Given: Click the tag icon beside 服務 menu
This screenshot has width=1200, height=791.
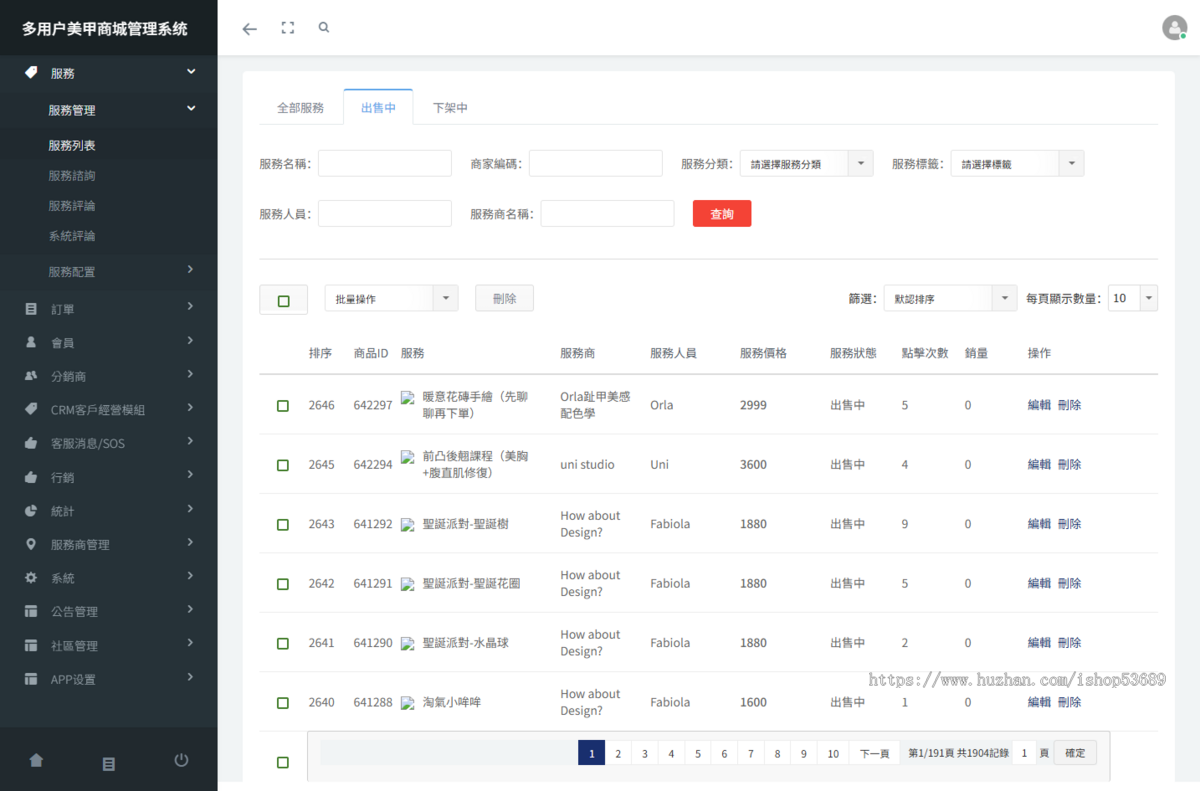Looking at the screenshot, I should click(31, 72).
